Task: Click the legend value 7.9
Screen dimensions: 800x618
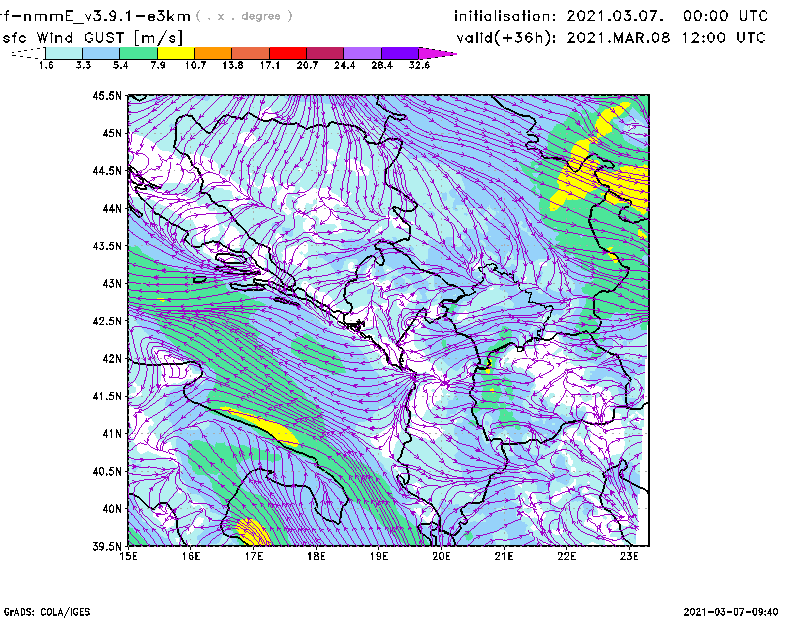Action: pyautogui.click(x=158, y=65)
